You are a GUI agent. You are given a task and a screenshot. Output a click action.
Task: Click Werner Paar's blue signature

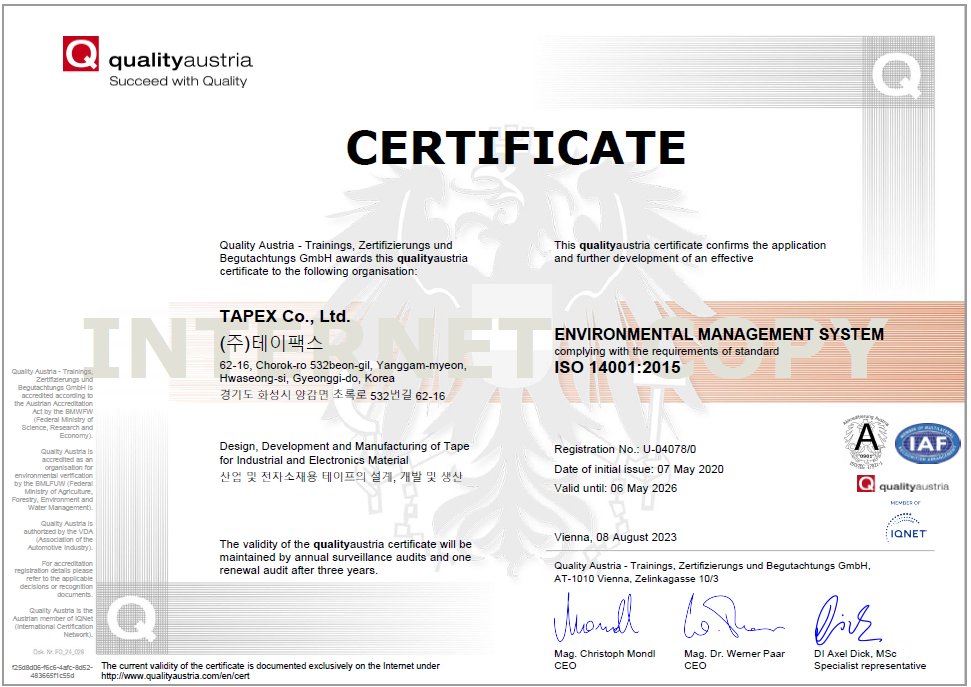click(x=733, y=617)
